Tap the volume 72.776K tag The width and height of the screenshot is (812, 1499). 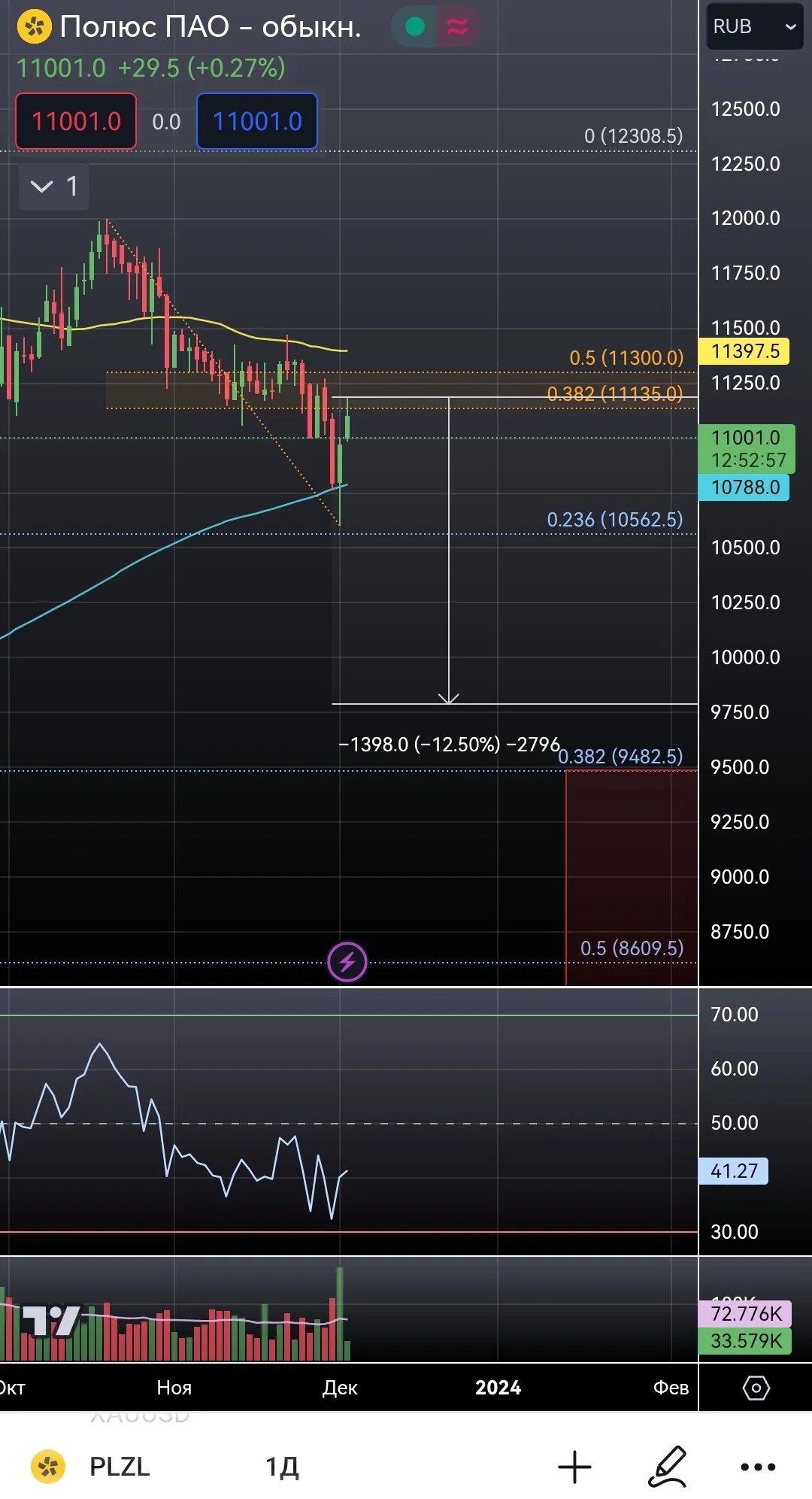pos(745,1313)
